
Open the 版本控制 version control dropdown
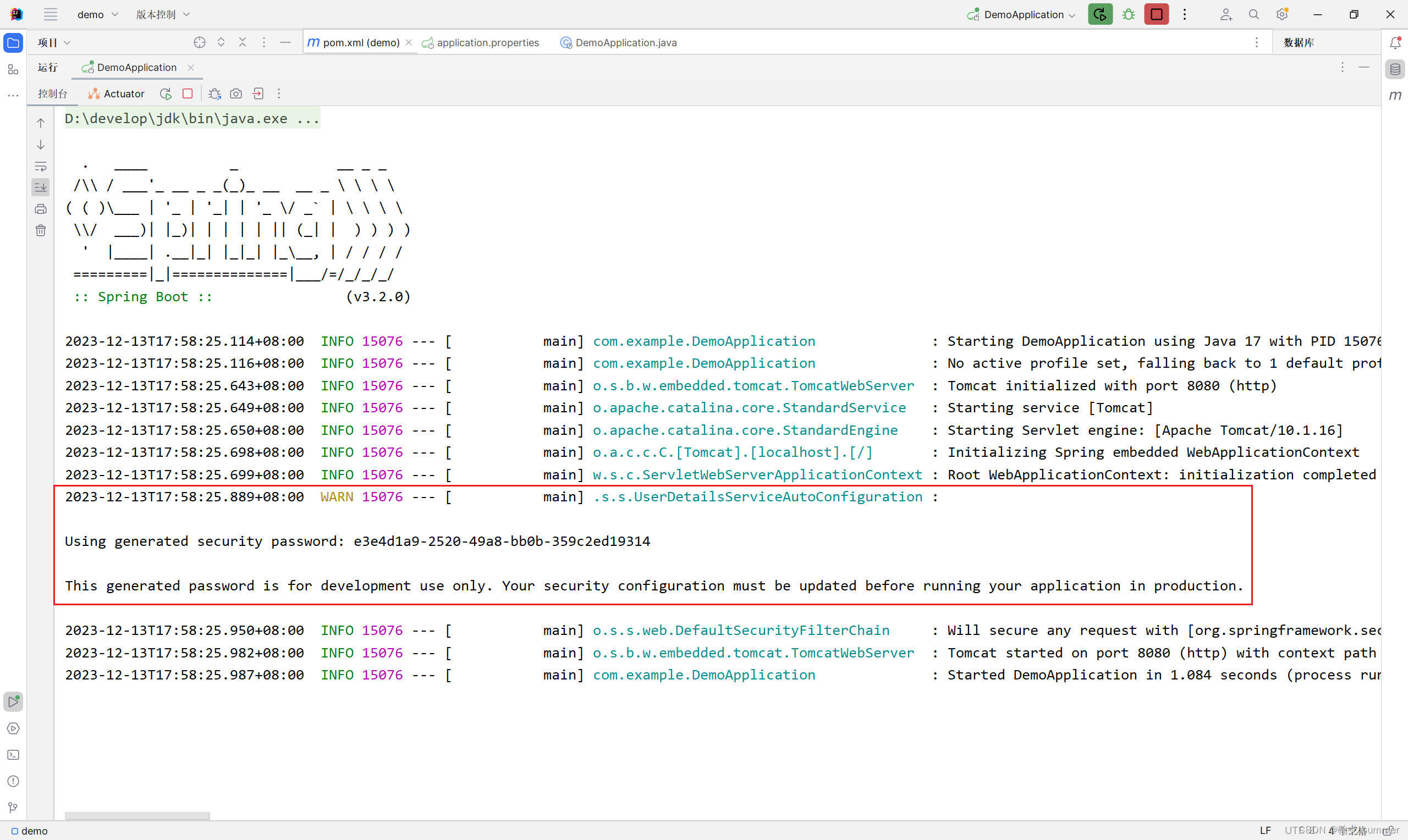(x=162, y=14)
